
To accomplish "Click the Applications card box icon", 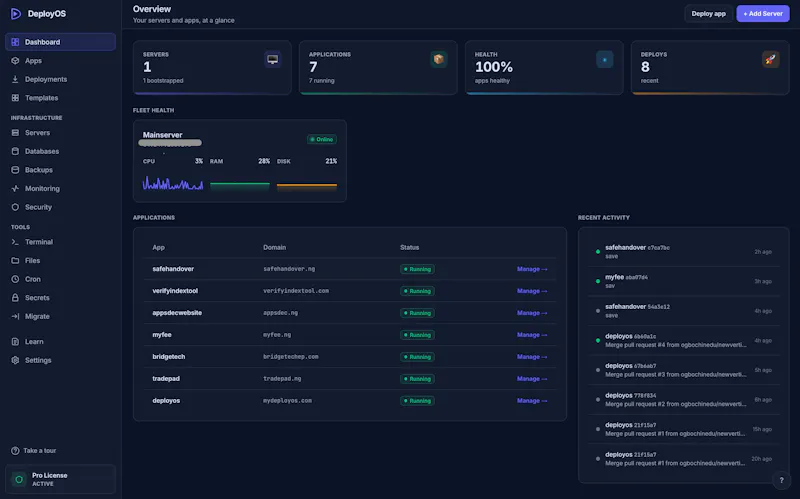I will pyautogui.click(x=438, y=59).
